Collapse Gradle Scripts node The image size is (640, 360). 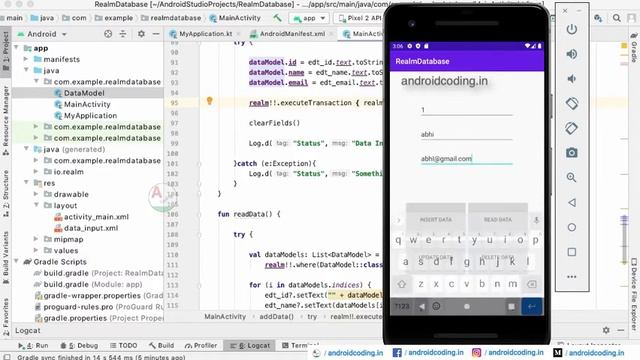pyautogui.click(x=17, y=261)
